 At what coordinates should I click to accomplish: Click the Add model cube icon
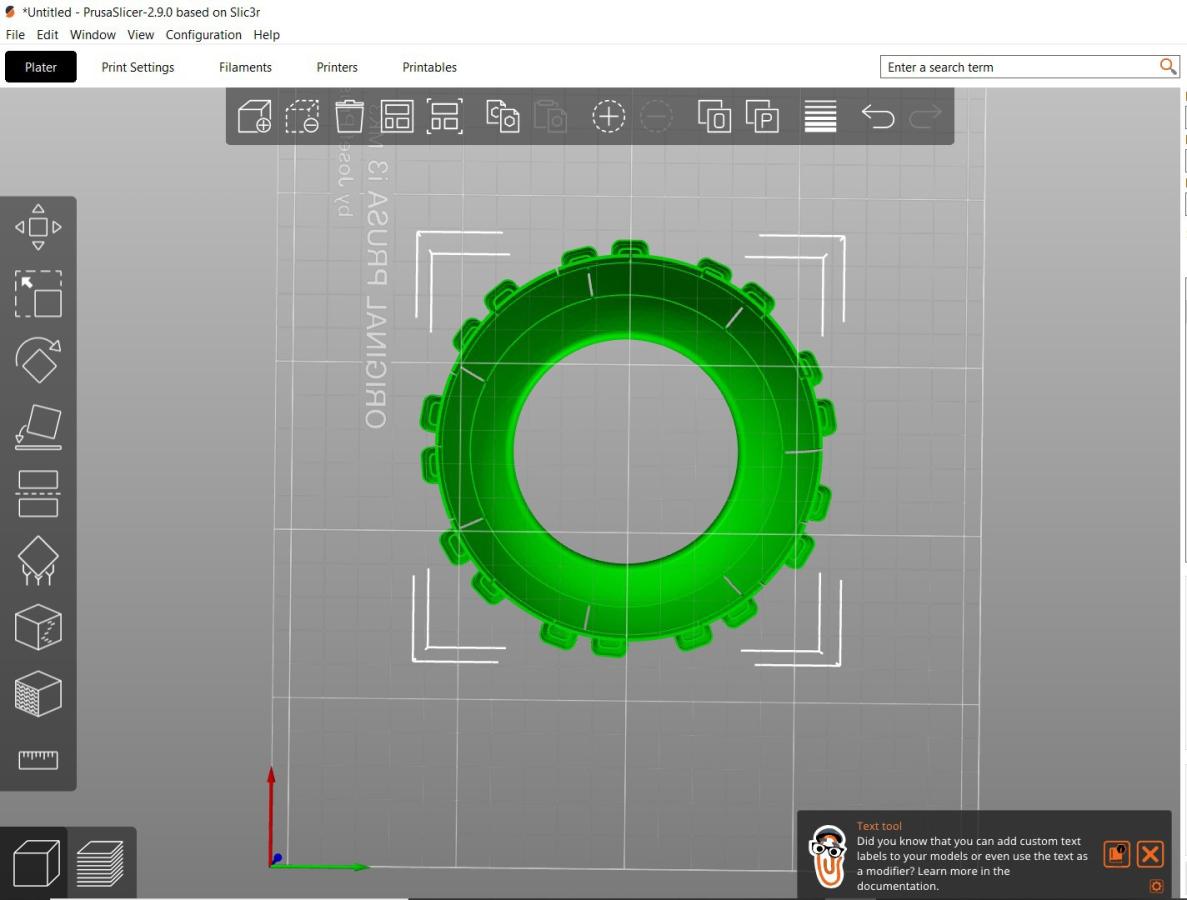[x=254, y=117]
